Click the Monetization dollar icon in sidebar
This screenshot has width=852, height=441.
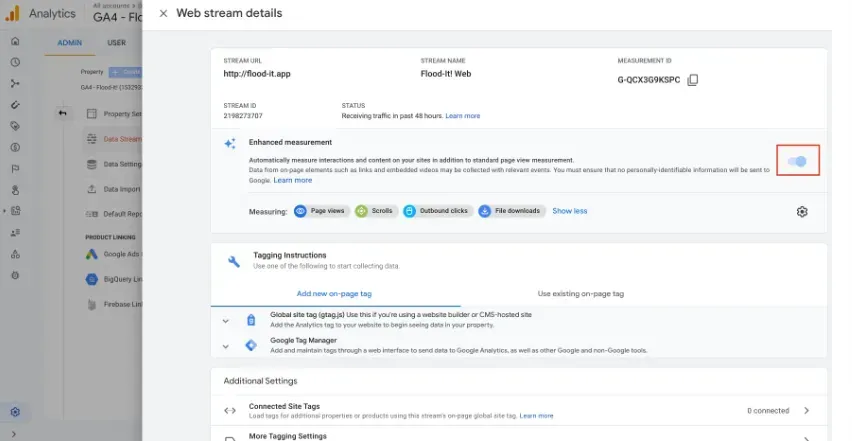pos(15,147)
